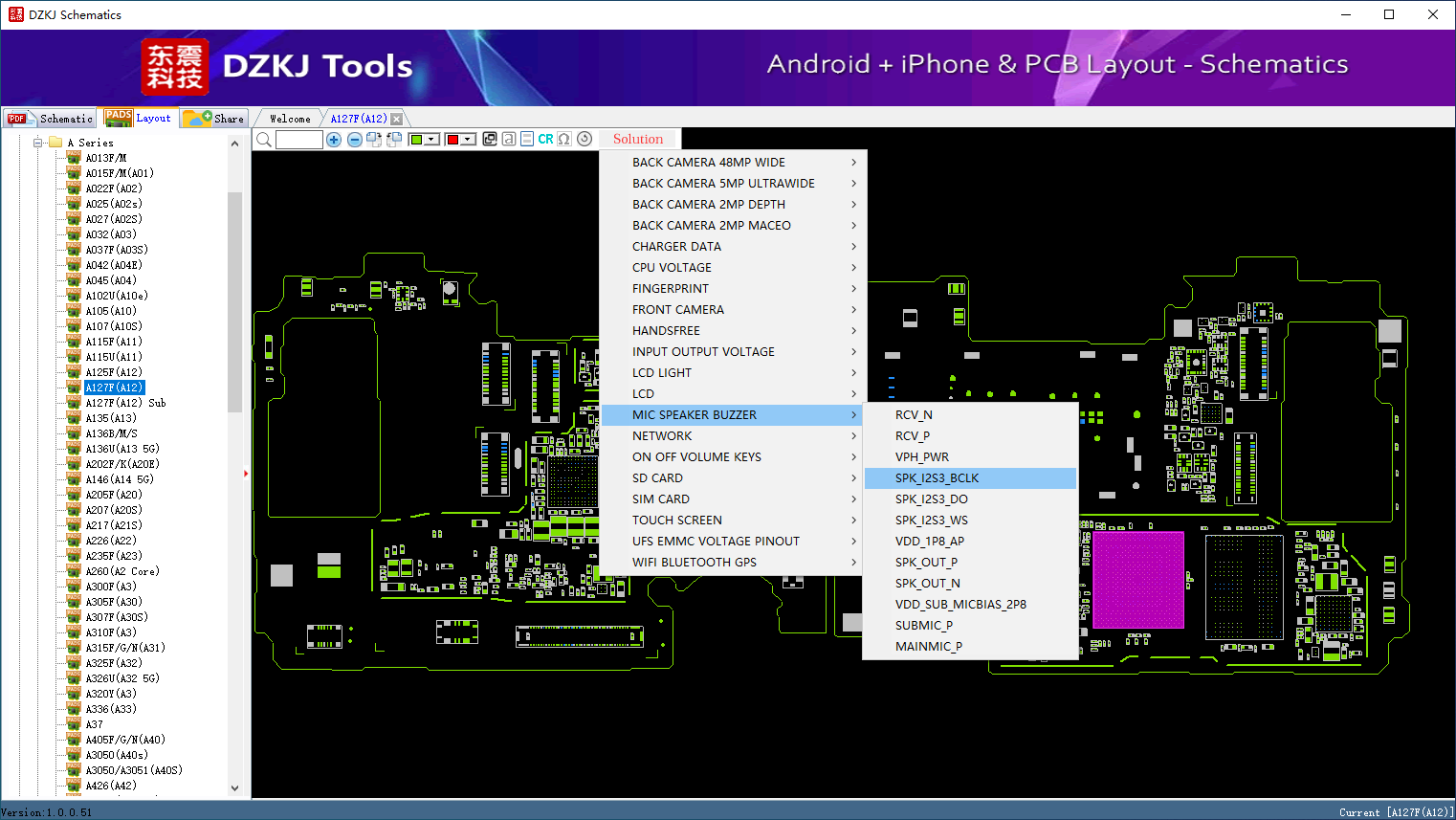Click the rotate clockwise icon
Screen dimensions: 1456x820
pos(374,140)
